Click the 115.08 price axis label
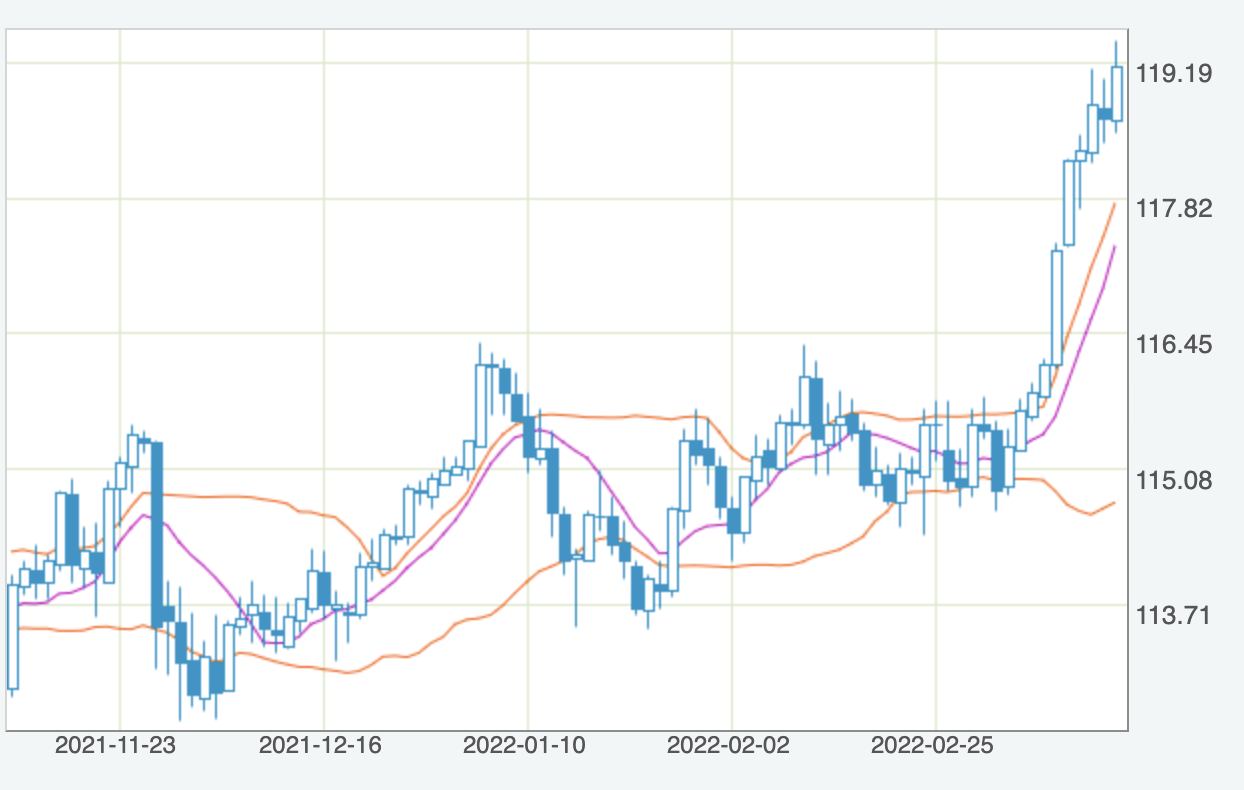The image size is (1244, 790). (1174, 481)
